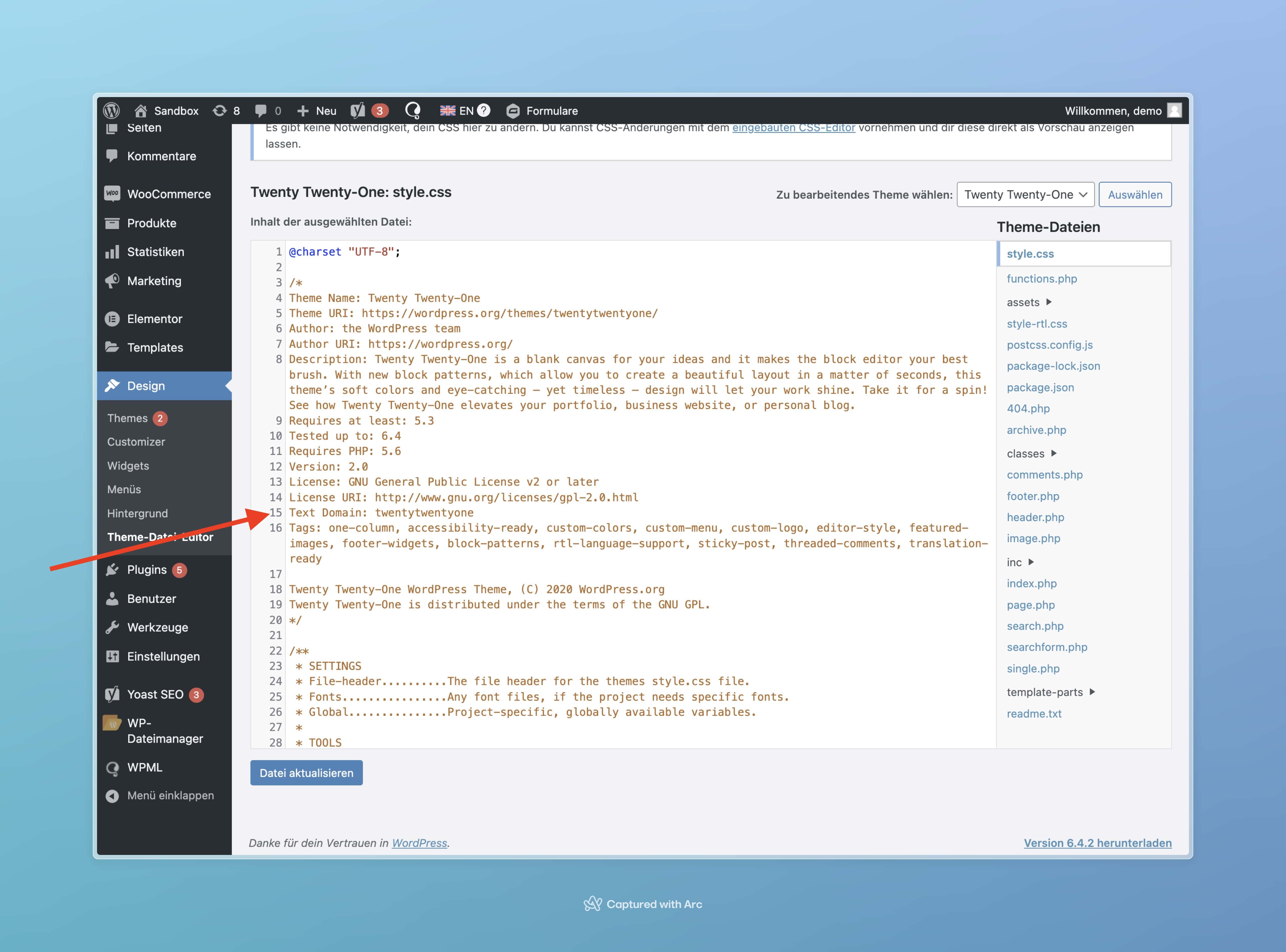This screenshot has height=952, width=1286.
Task: Open header.php file
Action: tap(1035, 517)
